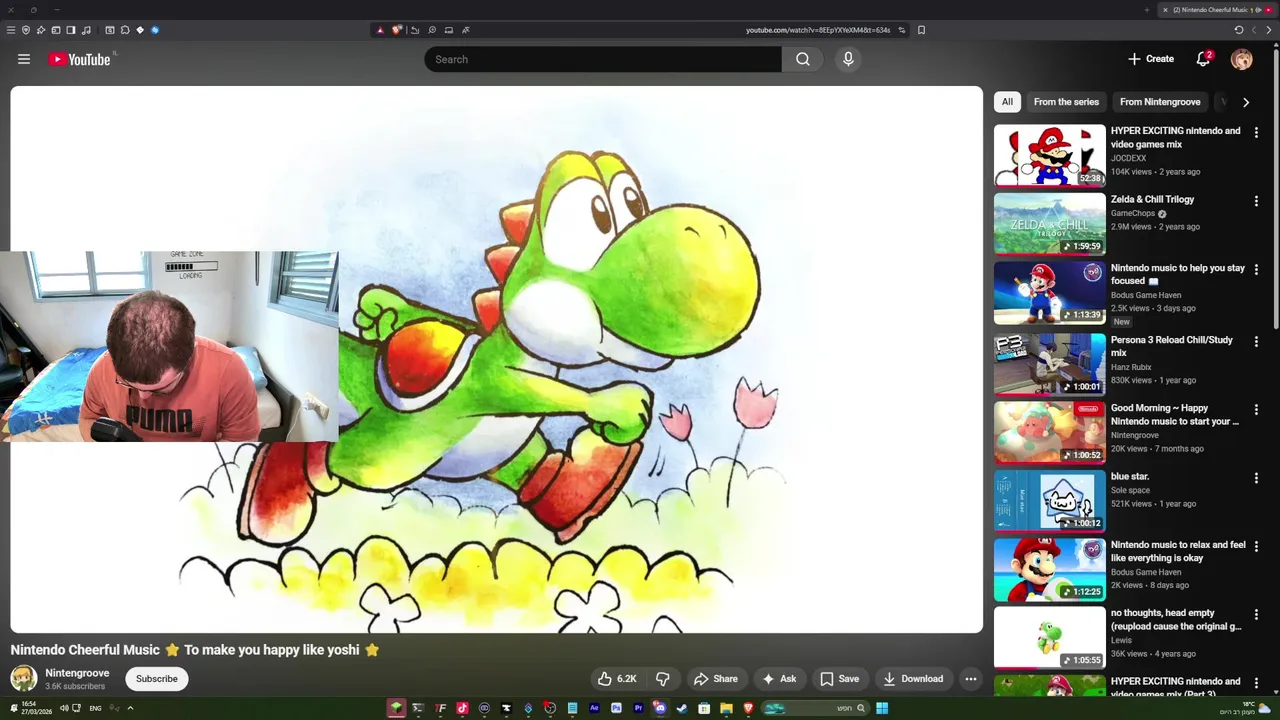1280x720 pixels.
Task: Open options for Zelda & Chill Trilogy
Action: (x=1256, y=201)
